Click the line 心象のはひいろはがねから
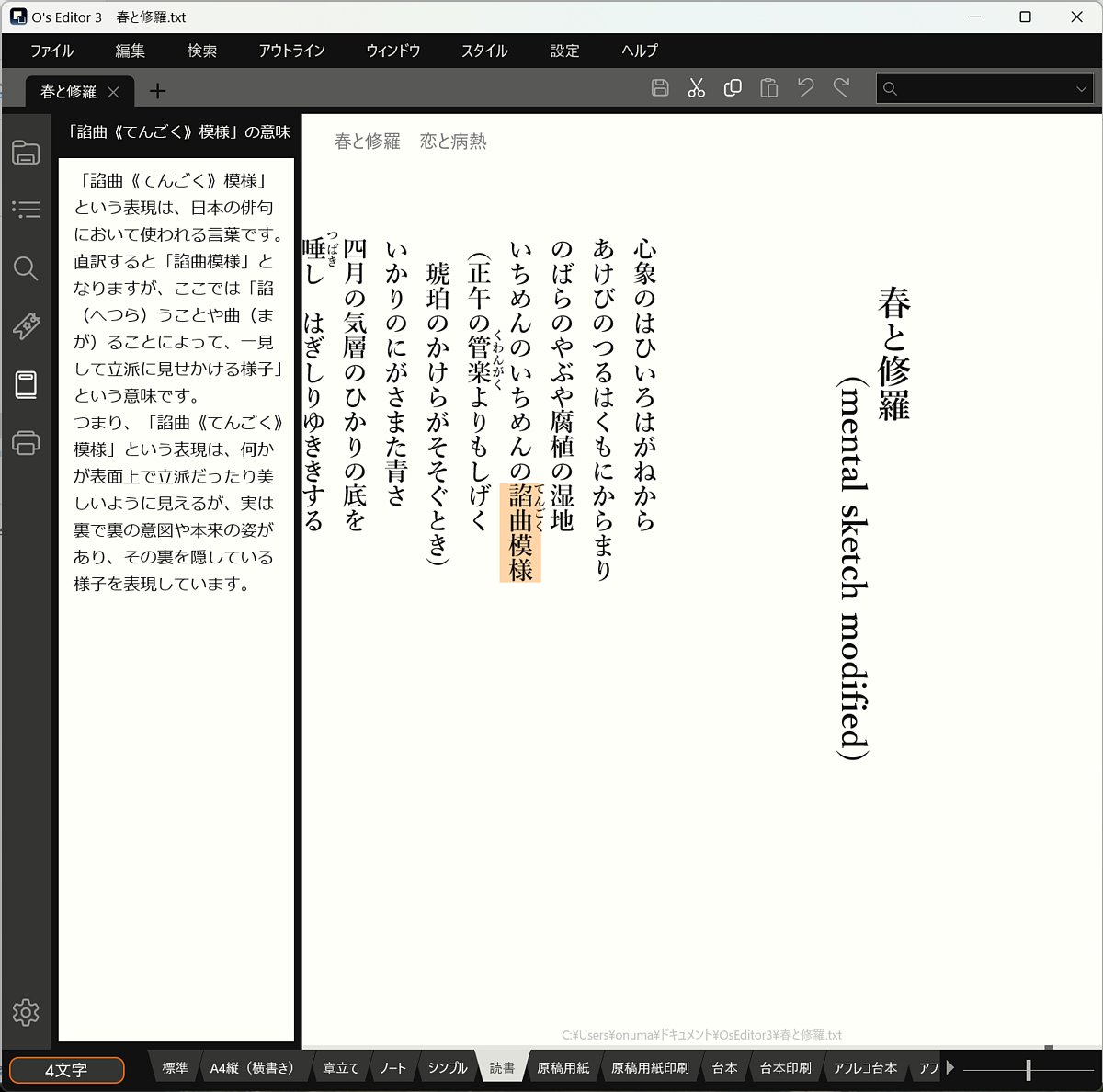 [x=644, y=385]
